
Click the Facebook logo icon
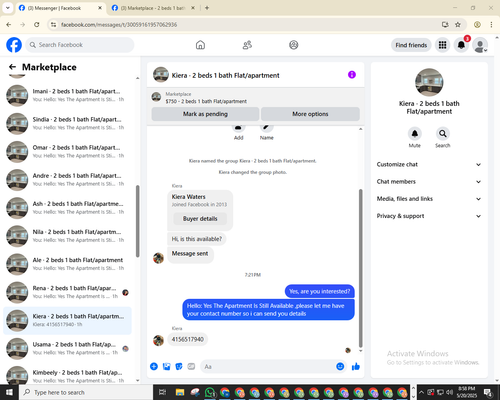(14, 45)
